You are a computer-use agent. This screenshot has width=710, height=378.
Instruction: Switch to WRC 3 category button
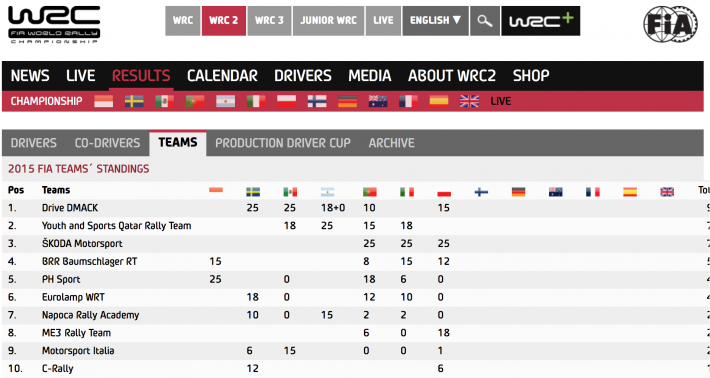tap(269, 21)
